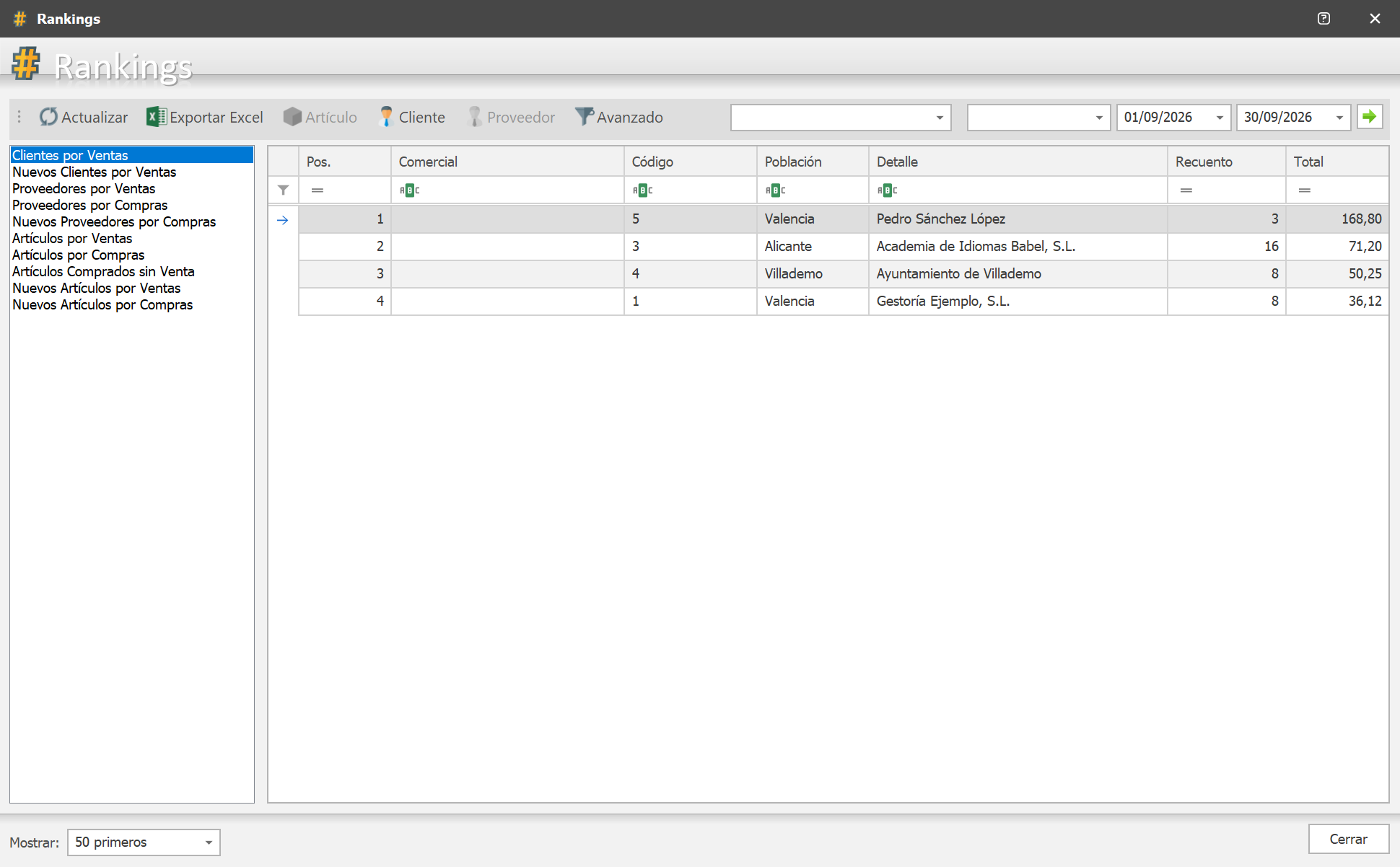Click Comercial column text filter icon

coord(409,190)
